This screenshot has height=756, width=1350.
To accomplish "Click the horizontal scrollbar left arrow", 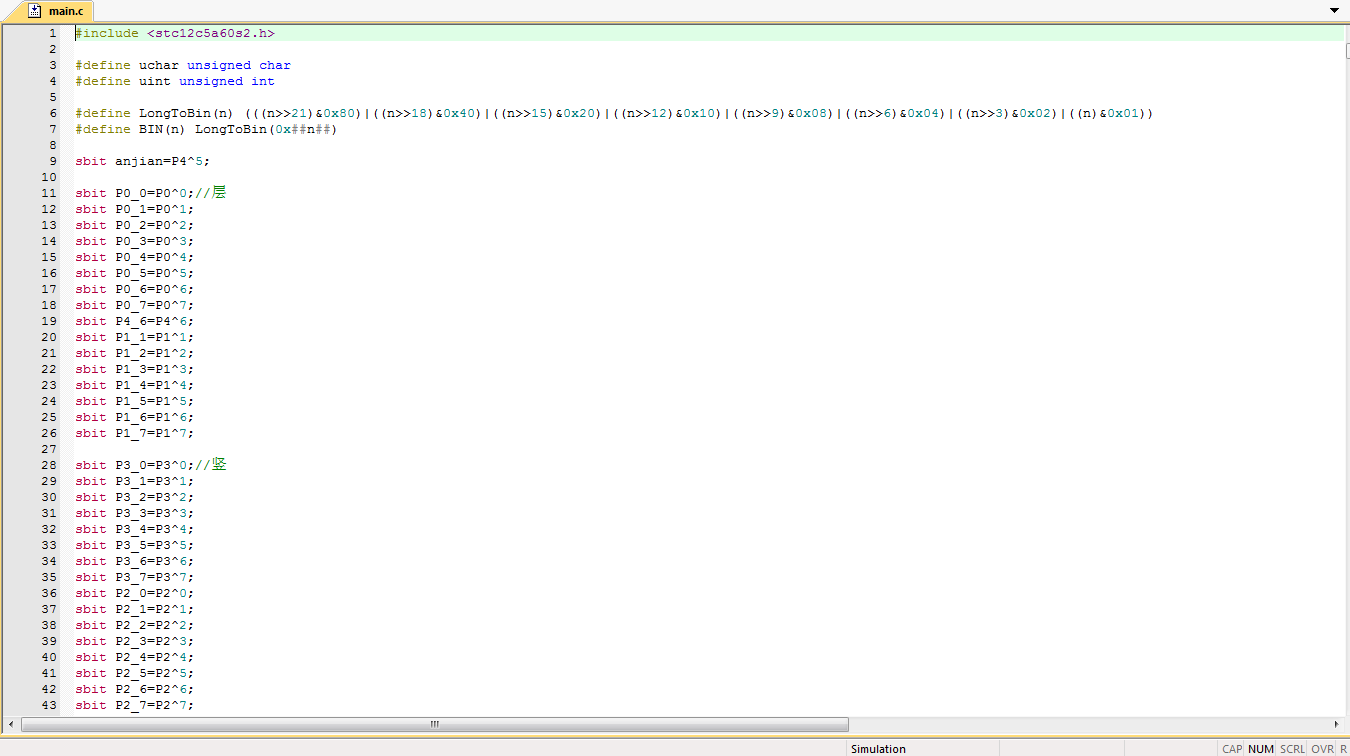I will pyautogui.click(x=10, y=724).
